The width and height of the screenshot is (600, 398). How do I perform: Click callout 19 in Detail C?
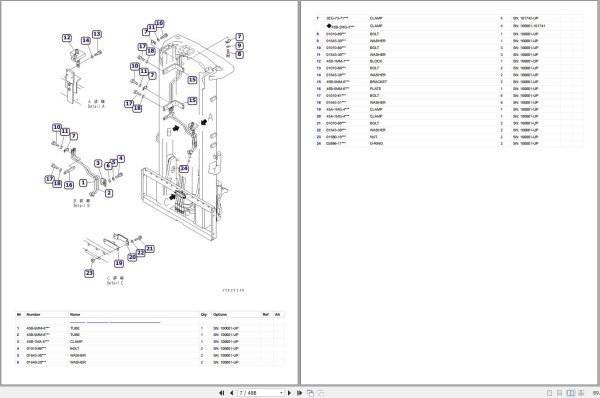pos(119,263)
